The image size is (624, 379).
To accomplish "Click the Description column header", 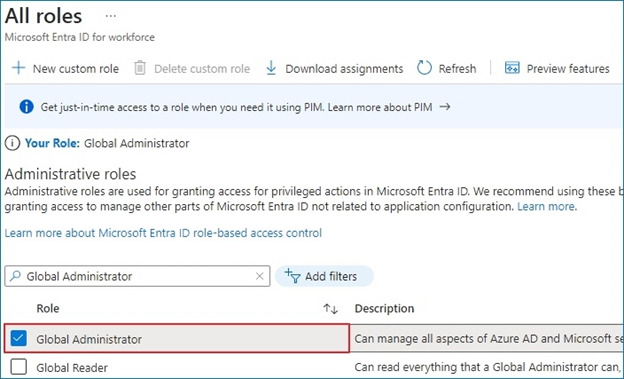I will pyautogui.click(x=384, y=309).
